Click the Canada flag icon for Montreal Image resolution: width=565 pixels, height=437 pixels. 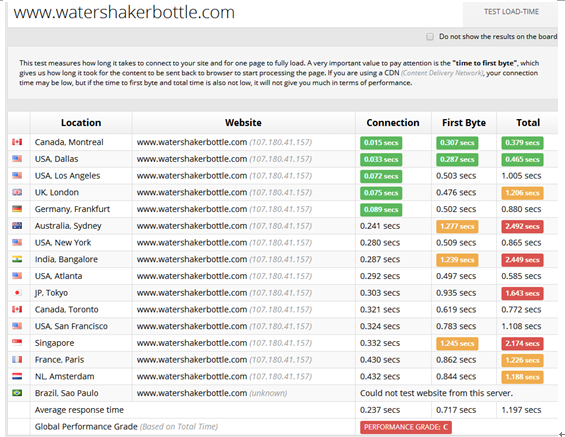[17, 142]
